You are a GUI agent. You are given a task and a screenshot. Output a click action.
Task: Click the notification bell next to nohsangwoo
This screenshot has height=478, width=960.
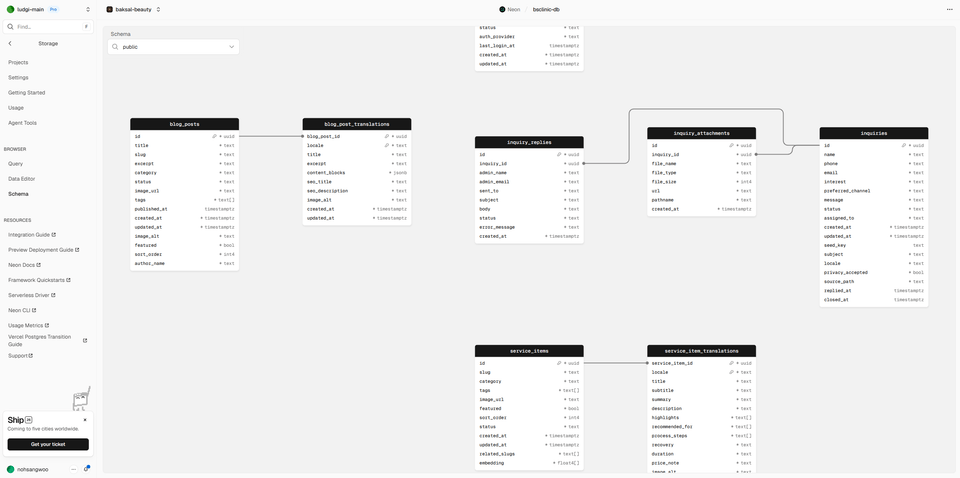86,469
